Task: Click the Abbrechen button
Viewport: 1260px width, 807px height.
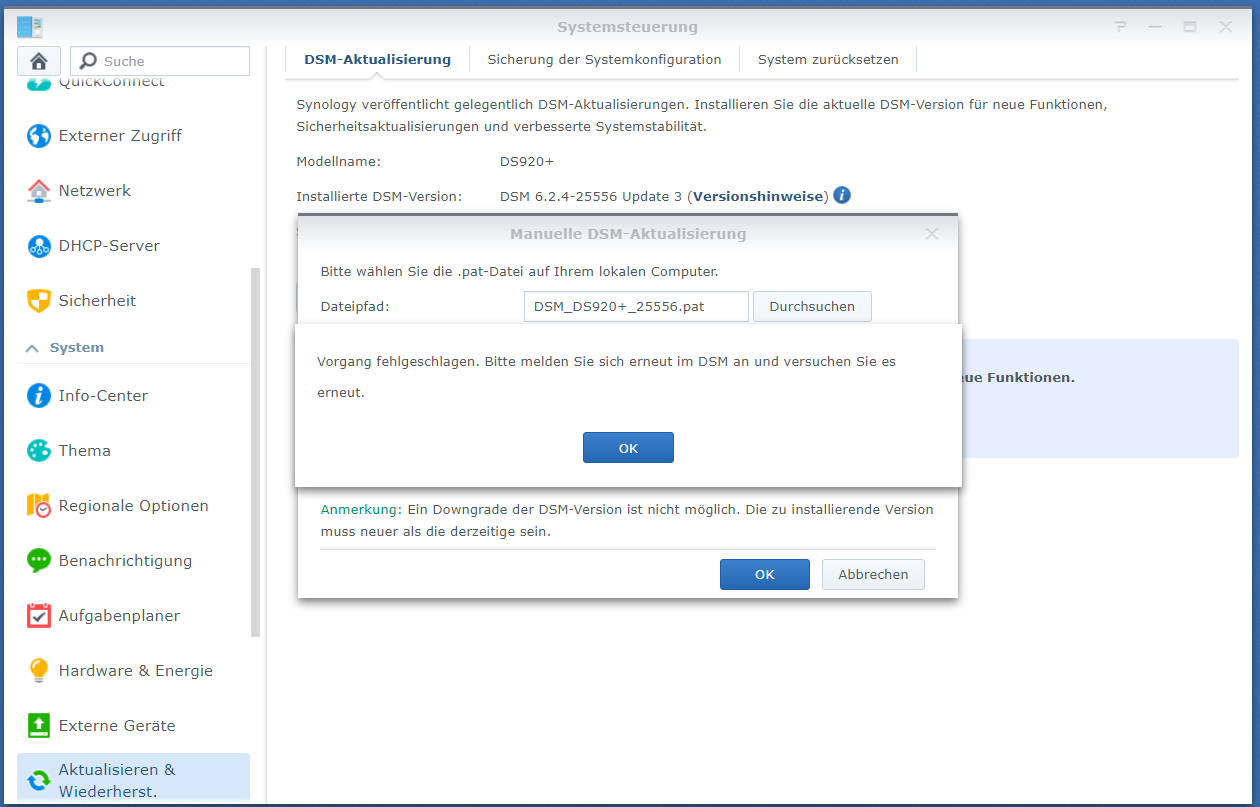Action: click(873, 574)
